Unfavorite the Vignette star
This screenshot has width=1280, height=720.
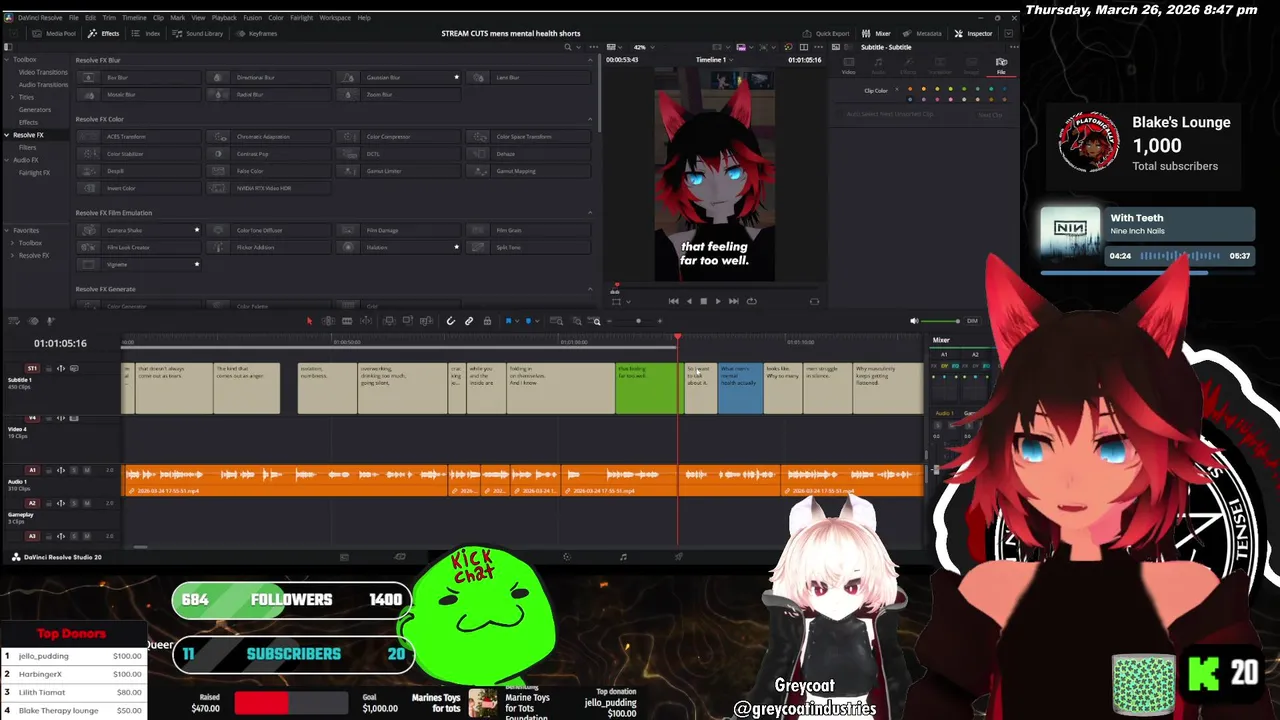click(197, 264)
